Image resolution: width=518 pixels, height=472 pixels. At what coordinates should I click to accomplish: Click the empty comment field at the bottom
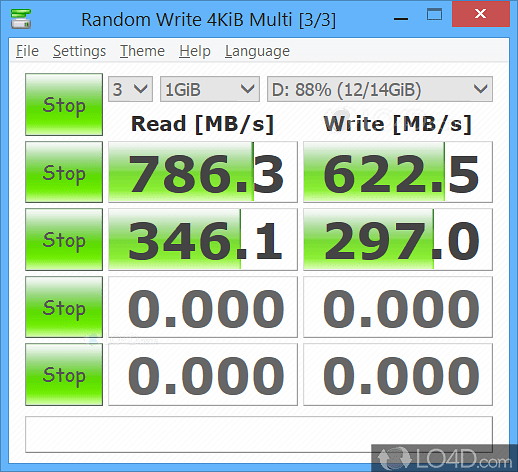pos(259,434)
